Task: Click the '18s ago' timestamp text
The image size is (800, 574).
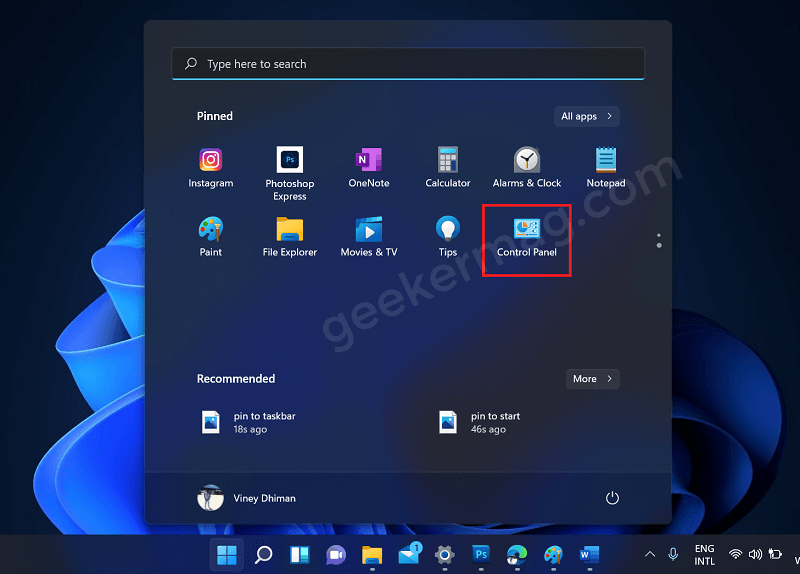Action: [x=250, y=430]
